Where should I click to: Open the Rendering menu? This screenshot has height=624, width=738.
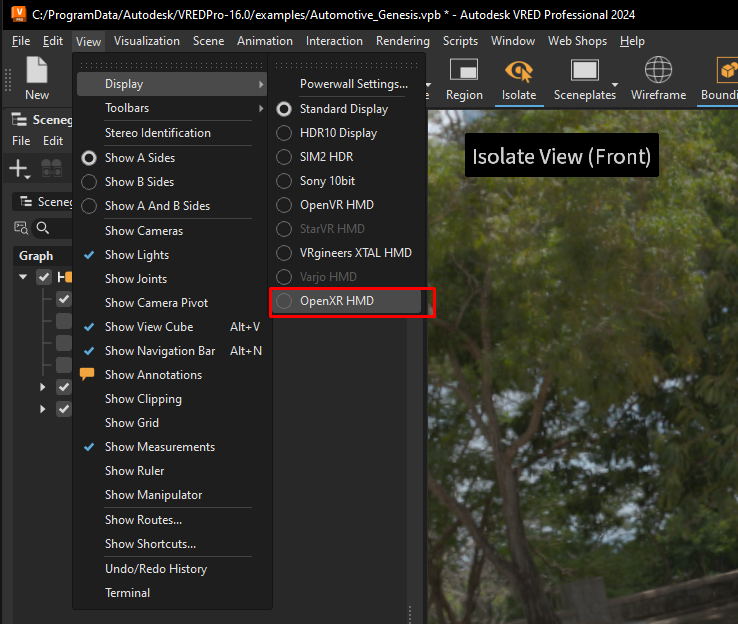pos(402,41)
